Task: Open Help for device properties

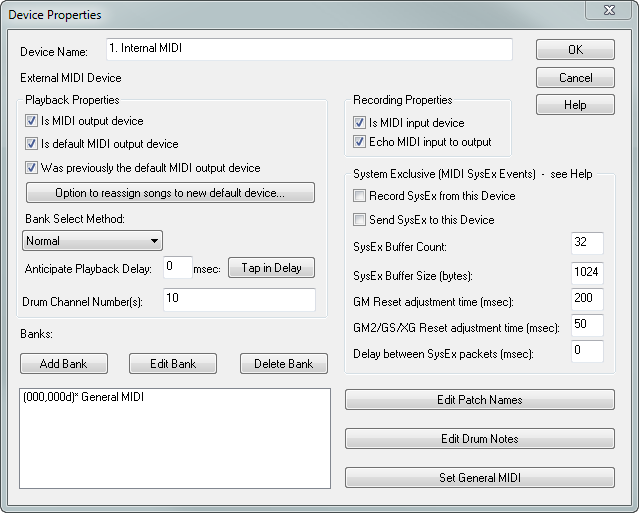Action: (x=575, y=104)
